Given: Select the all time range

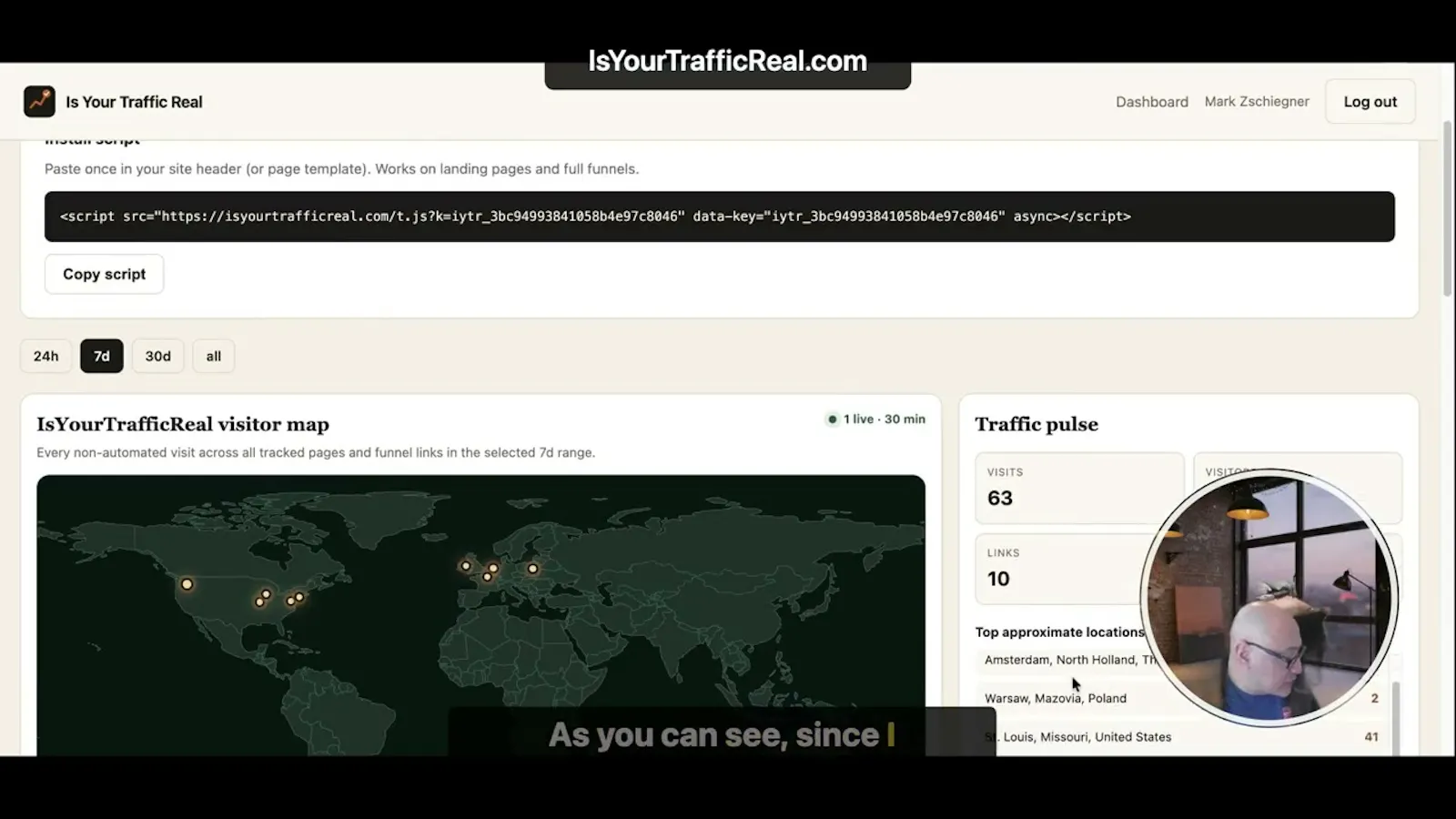Looking at the screenshot, I should pyautogui.click(x=213, y=356).
